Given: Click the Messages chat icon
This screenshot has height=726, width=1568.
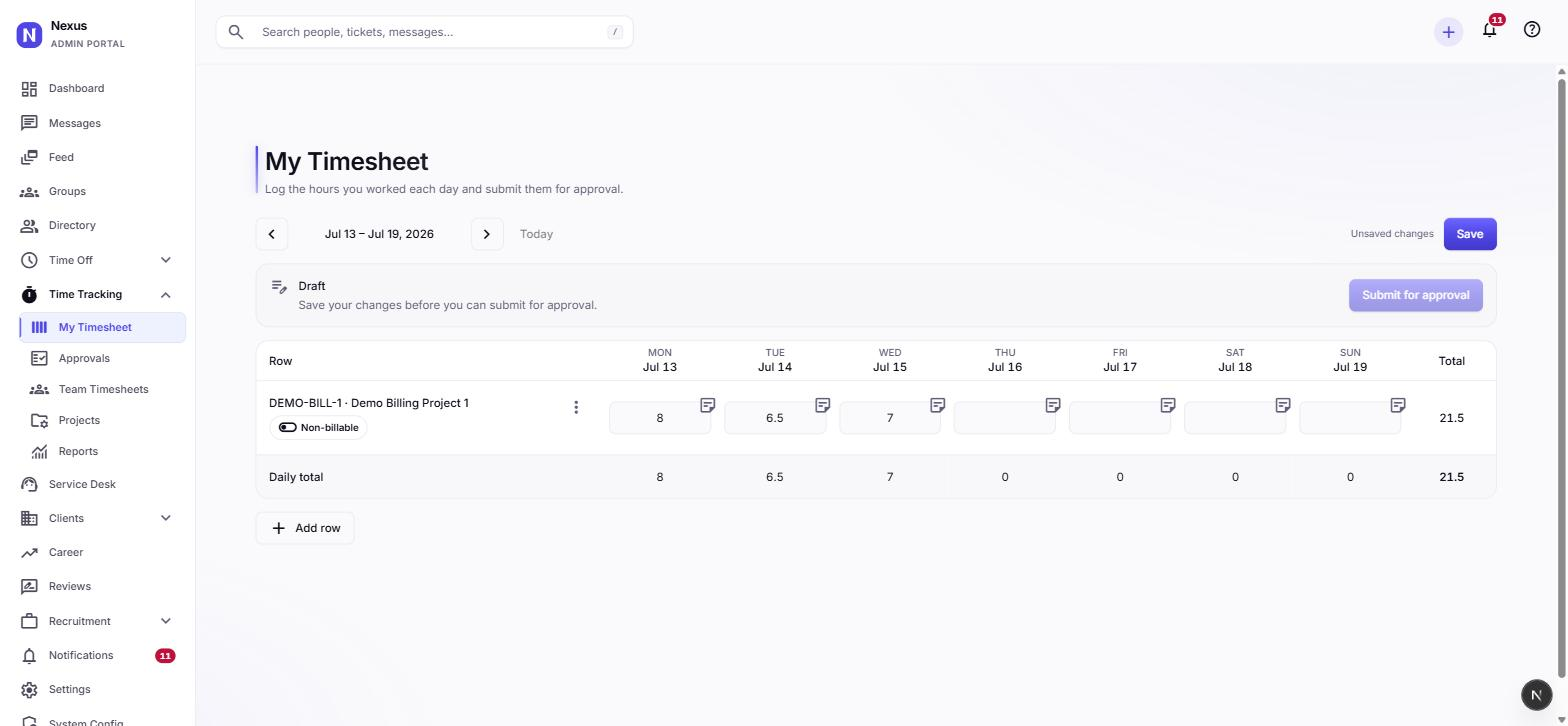Looking at the screenshot, I should click(x=29, y=123).
